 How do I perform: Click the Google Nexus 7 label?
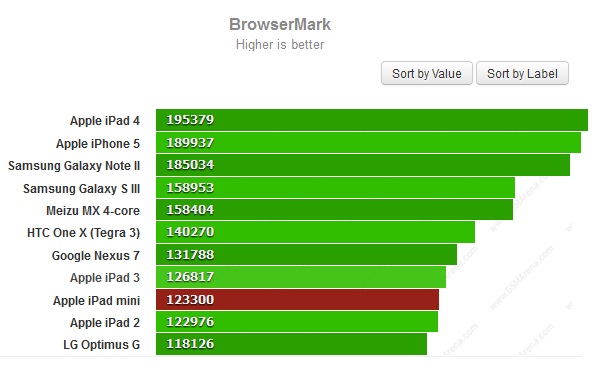coord(96,256)
